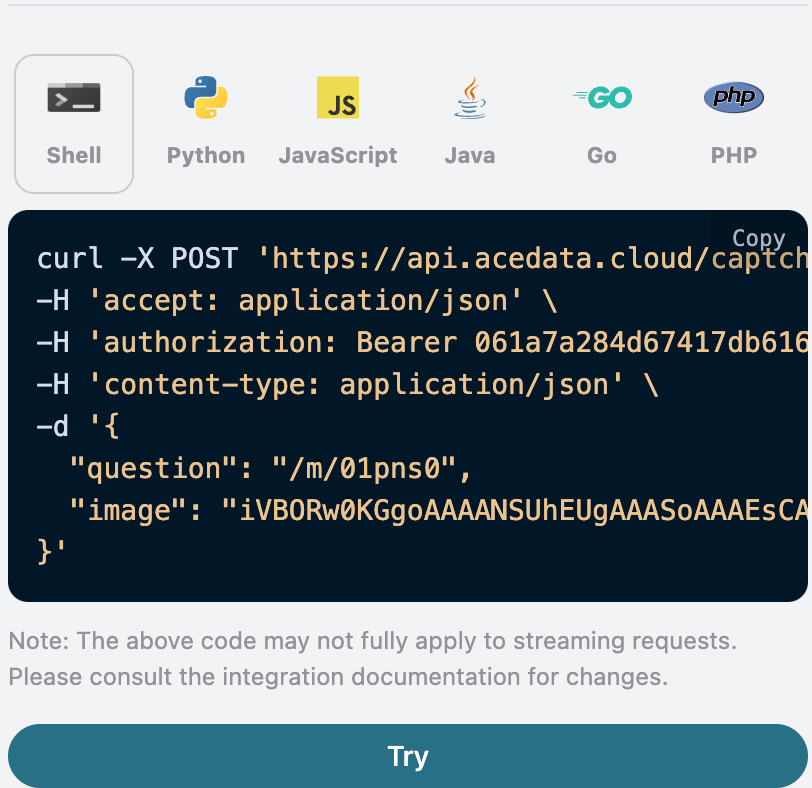
Task: Click the Copy button on the code block
Action: point(758,238)
